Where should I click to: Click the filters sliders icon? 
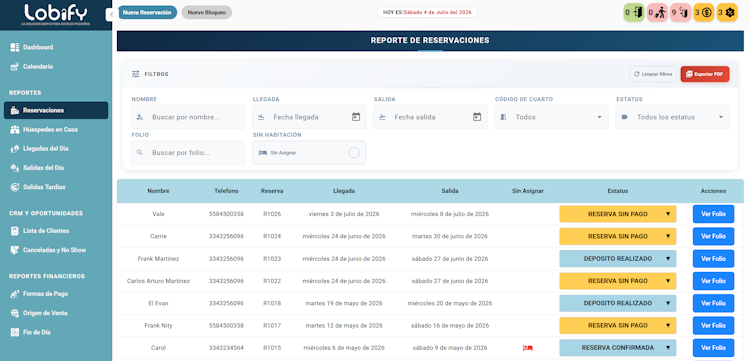pyautogui.click(x=136, y=74)
